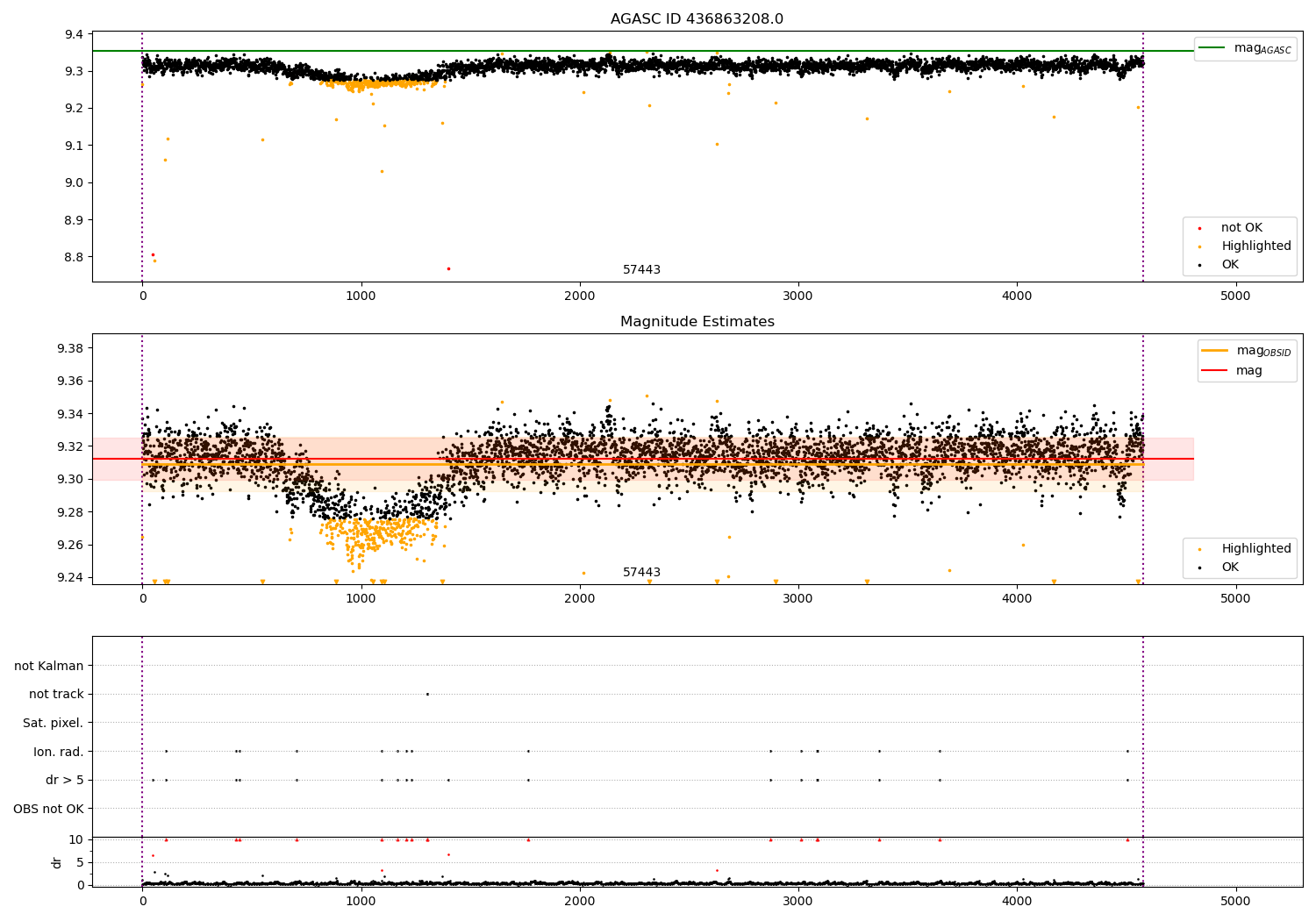1316x921 pixels.
Task: Select the 9.36 y-axis tick label
Action: 70,381
